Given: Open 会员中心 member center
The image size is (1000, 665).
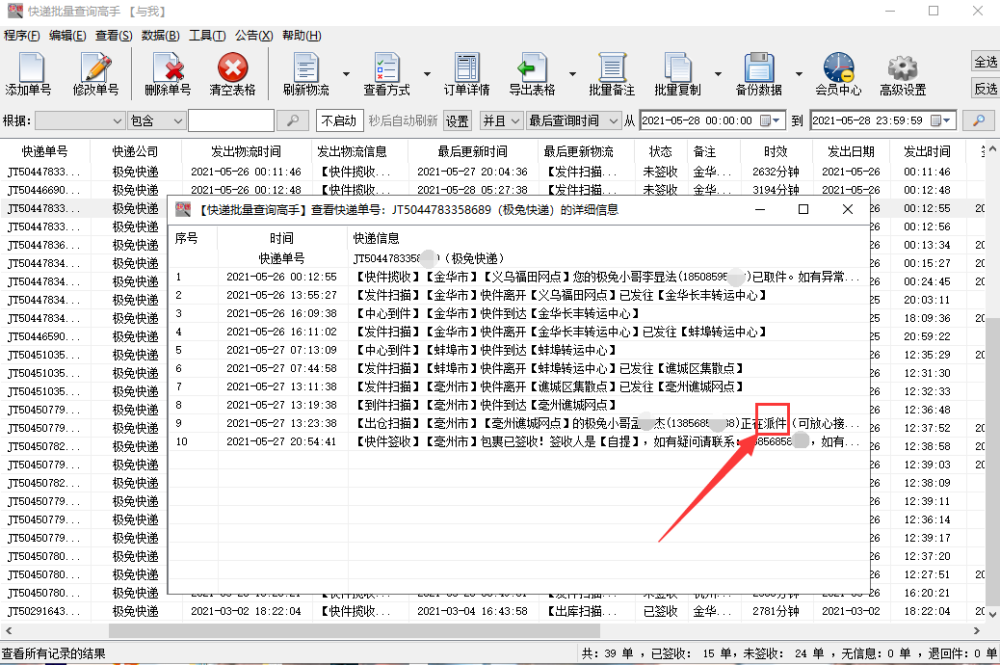Looking at the screenshot, I should (x=838, y=75).
